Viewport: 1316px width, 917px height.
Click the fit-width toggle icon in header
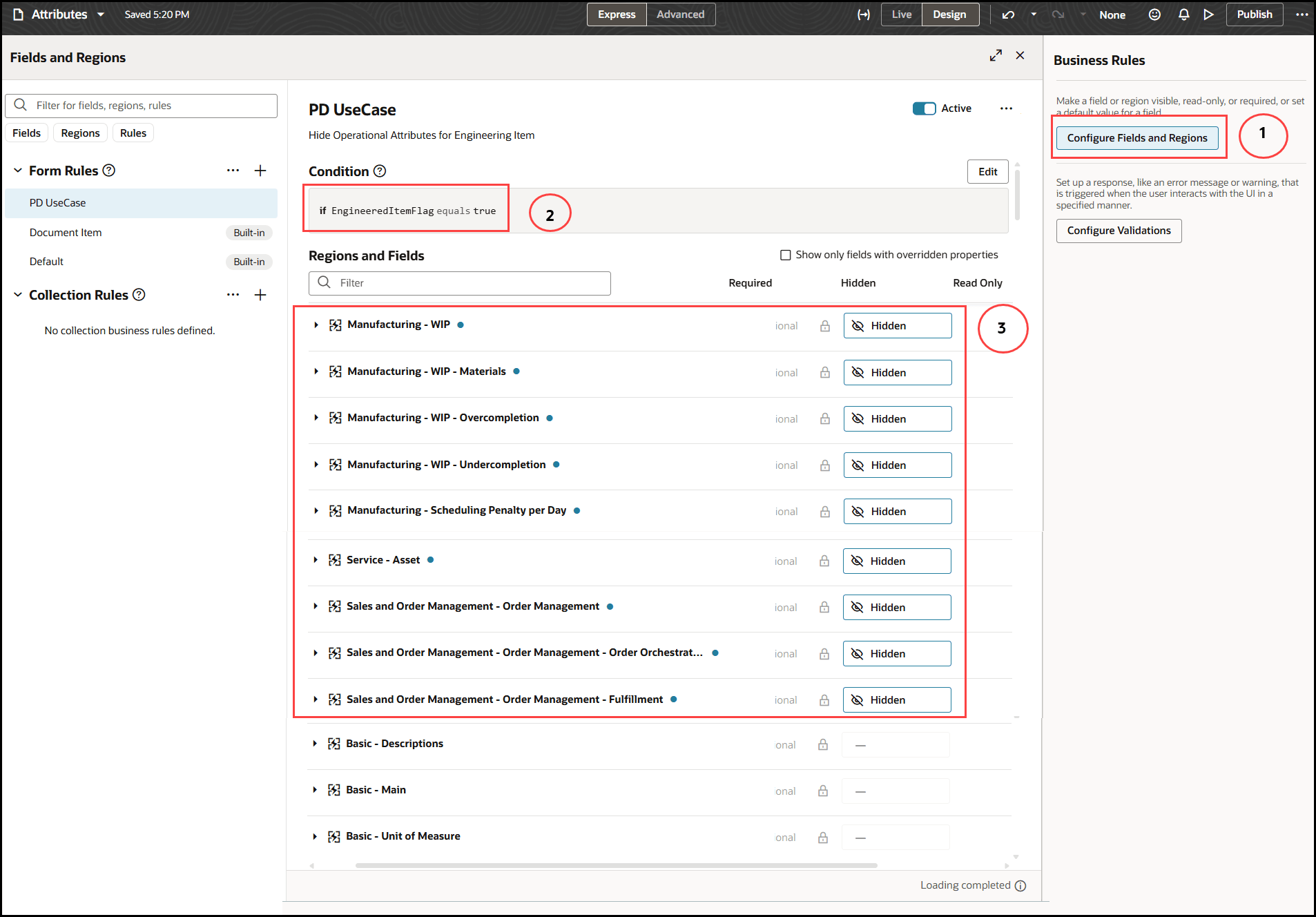click(x=863, y=15)
